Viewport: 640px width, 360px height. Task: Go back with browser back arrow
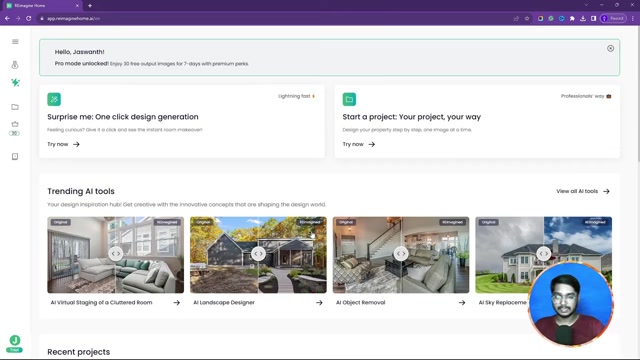coord(7,18)
